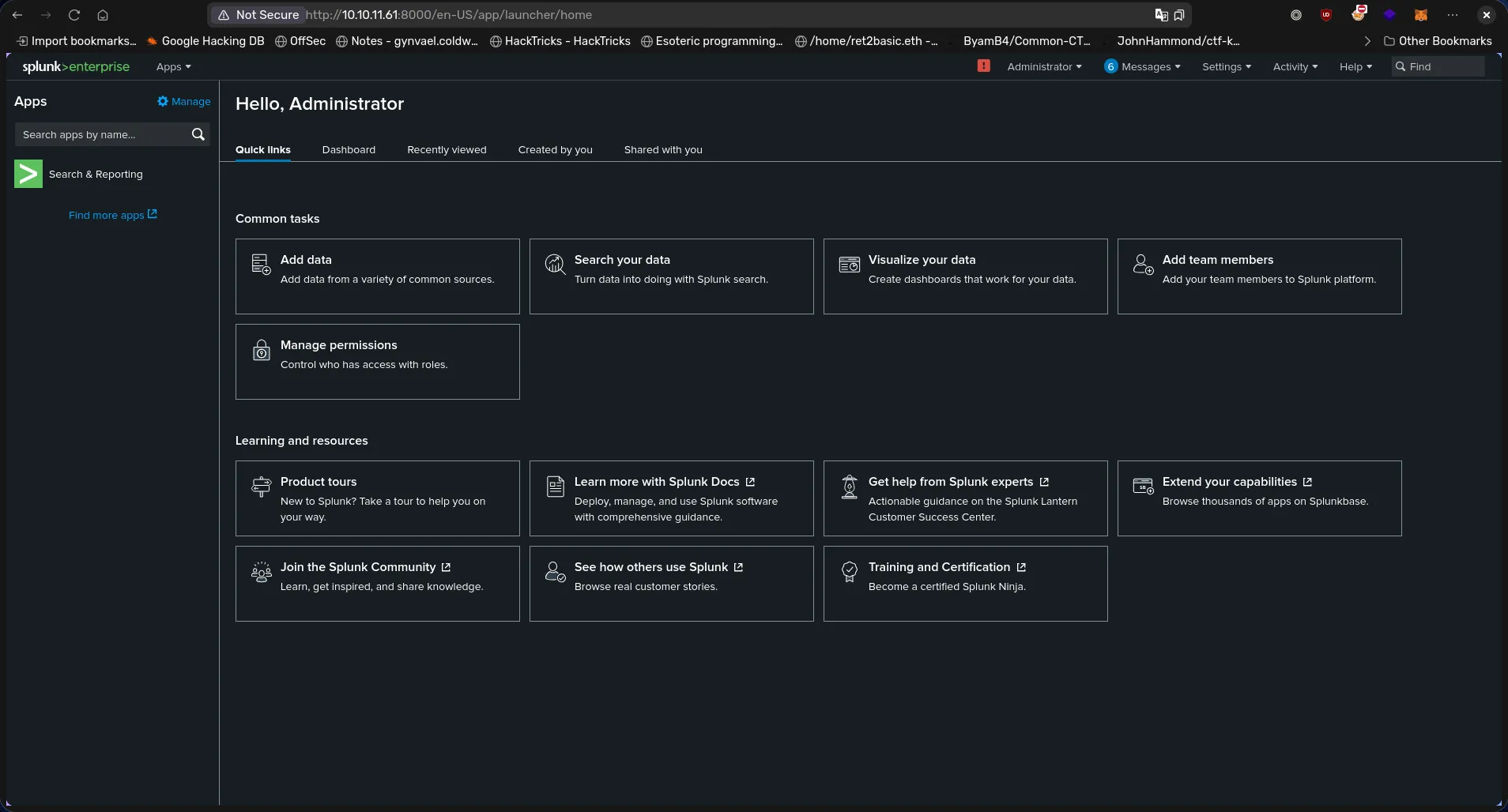Viewport: 1508px width, 812px height.
Task: Expand the Activity dropdown
Action: tap(1295, 67)
